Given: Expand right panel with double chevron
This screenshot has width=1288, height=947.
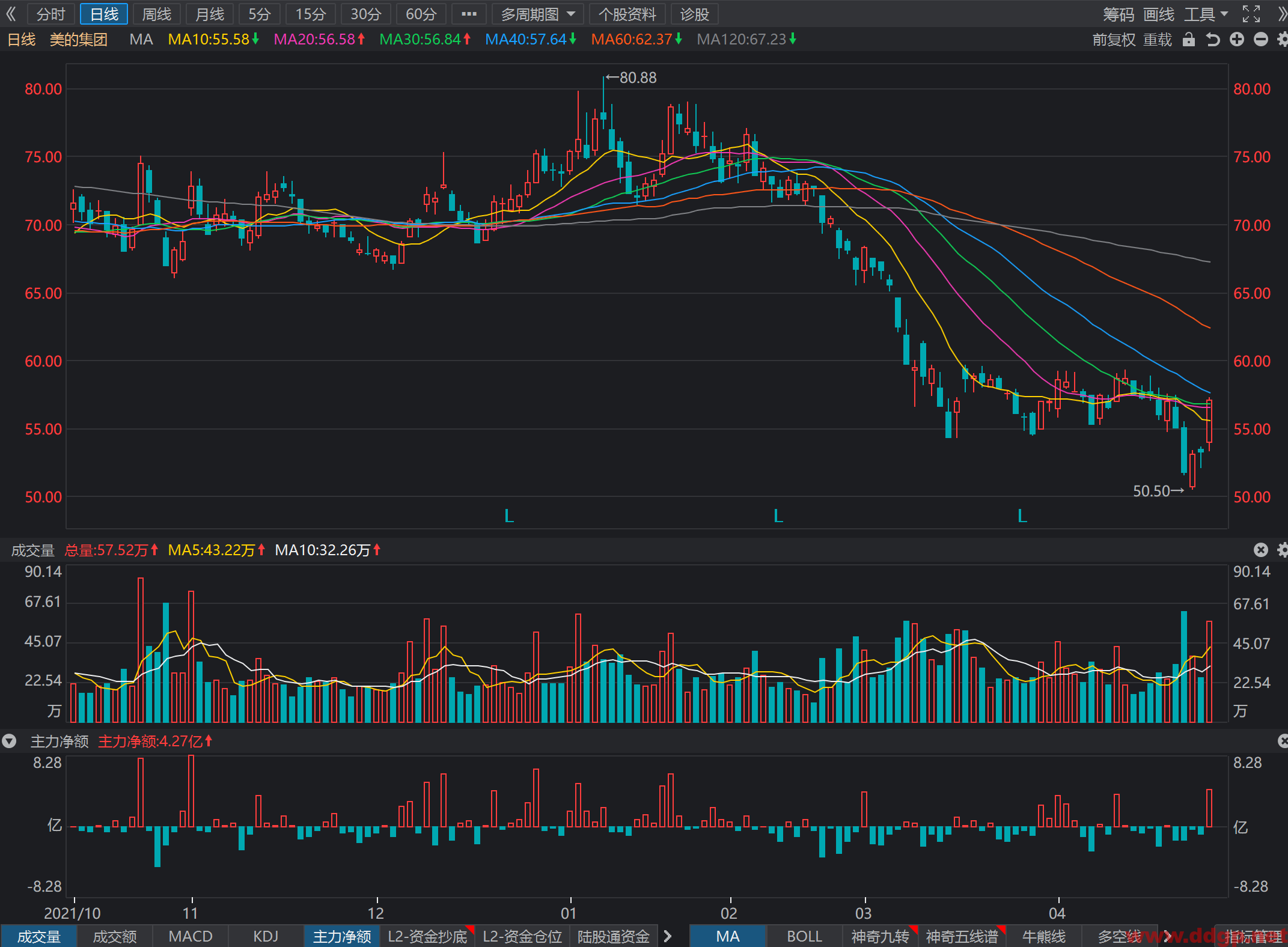Looking at the screenshot, I should [1281, 14].
